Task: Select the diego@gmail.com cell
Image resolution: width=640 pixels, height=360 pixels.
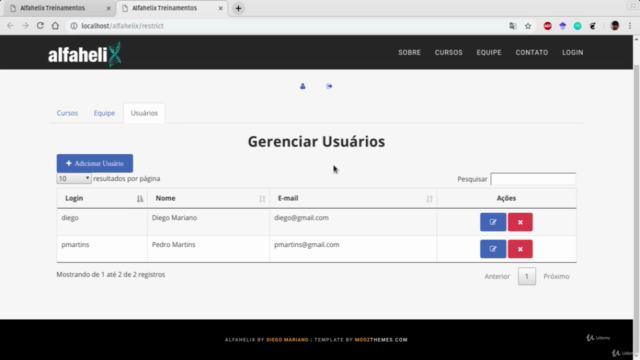Action: pos(353,222)
